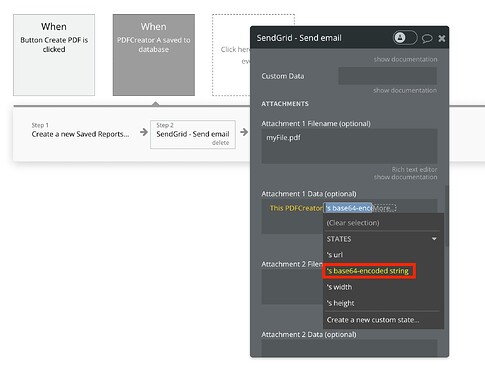Open the comment bubble icon

pyautogui.click(x=427, y=38)
